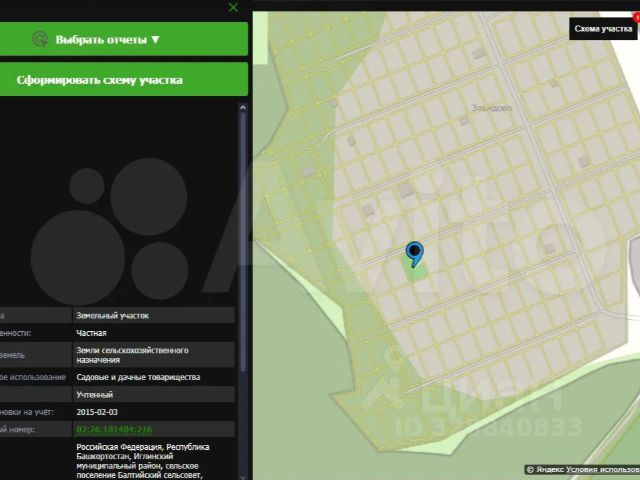640x480 pixels.
Task: Click 'Садовые и дачные товарищества' value
Action: 138,377
